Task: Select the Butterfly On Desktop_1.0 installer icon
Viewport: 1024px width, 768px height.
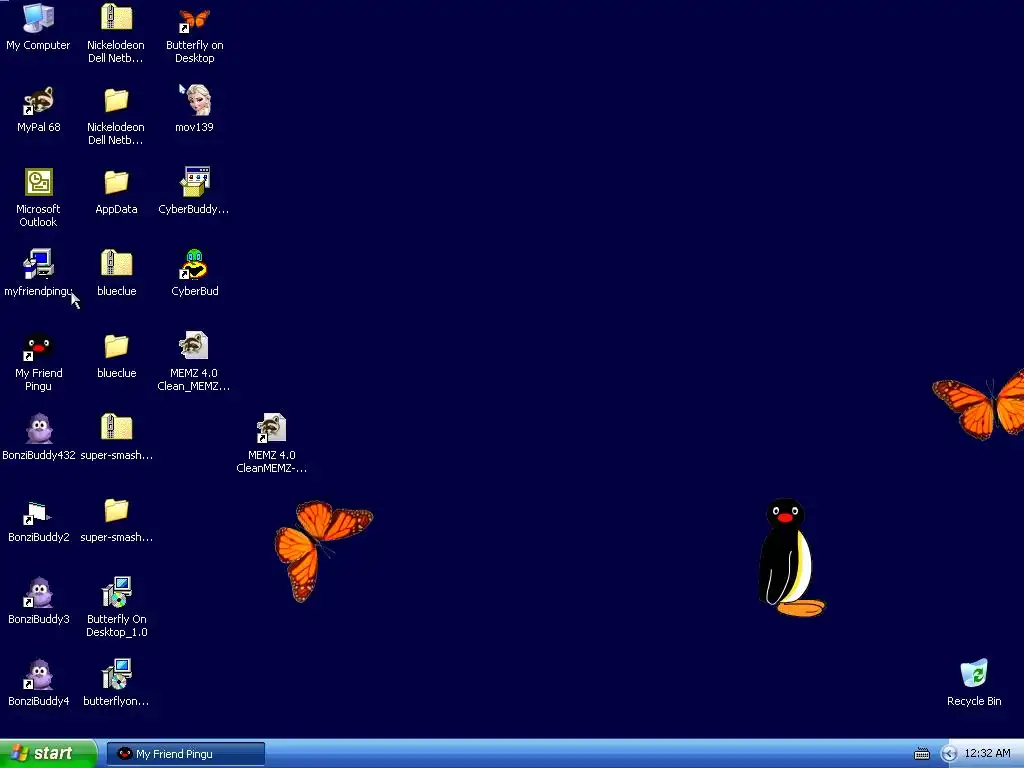Action: [x=116, y=592]
